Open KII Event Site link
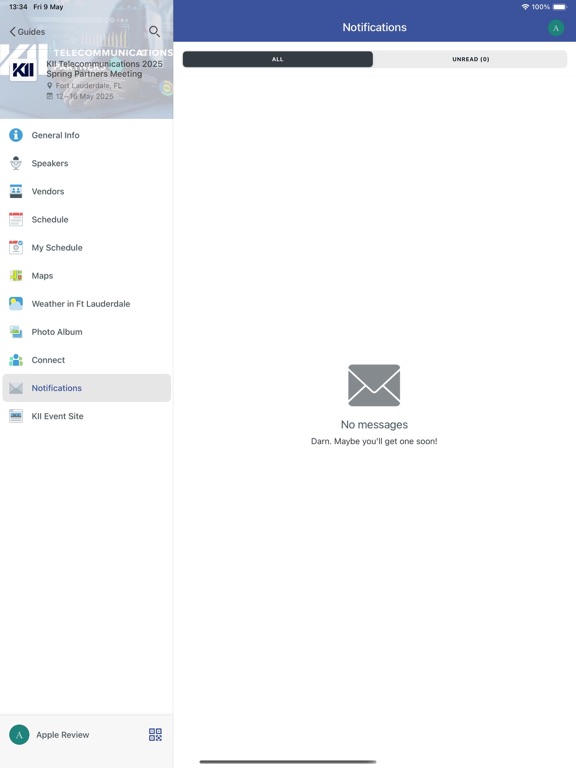 tap(87, 416)
